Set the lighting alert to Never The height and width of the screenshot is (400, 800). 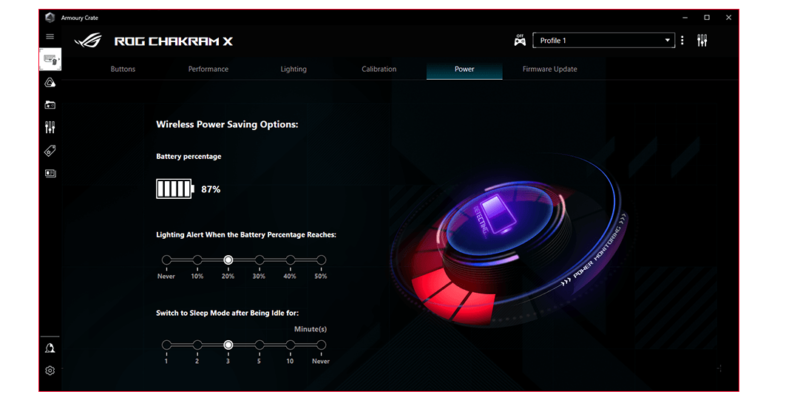[166, 260]
